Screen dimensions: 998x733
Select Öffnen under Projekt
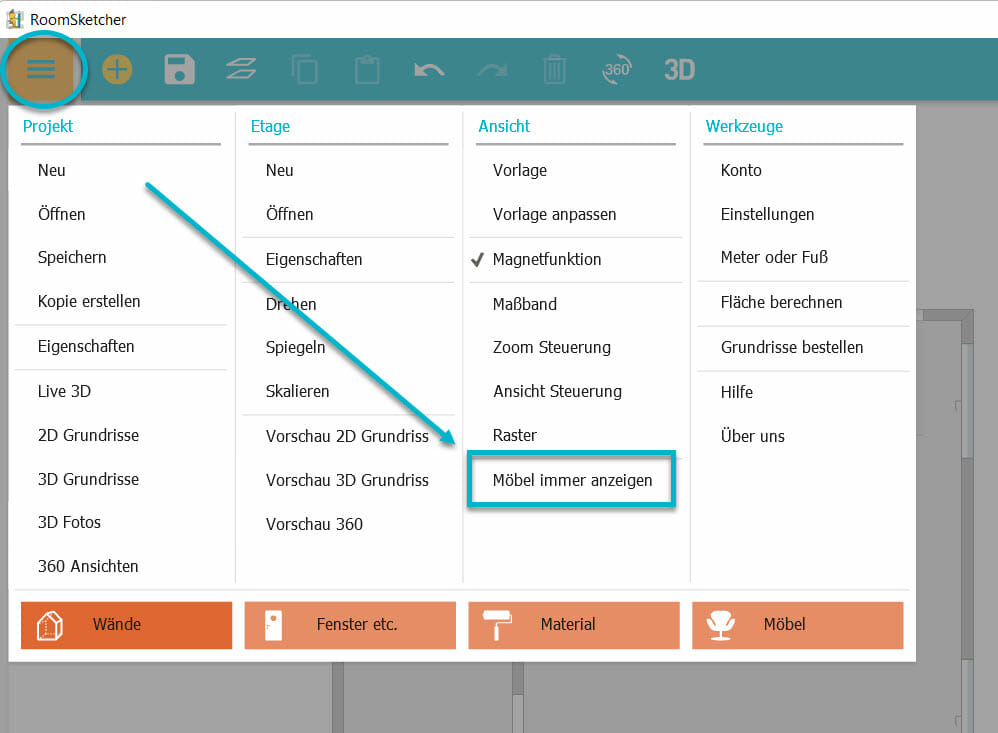[x=61, y=214]
